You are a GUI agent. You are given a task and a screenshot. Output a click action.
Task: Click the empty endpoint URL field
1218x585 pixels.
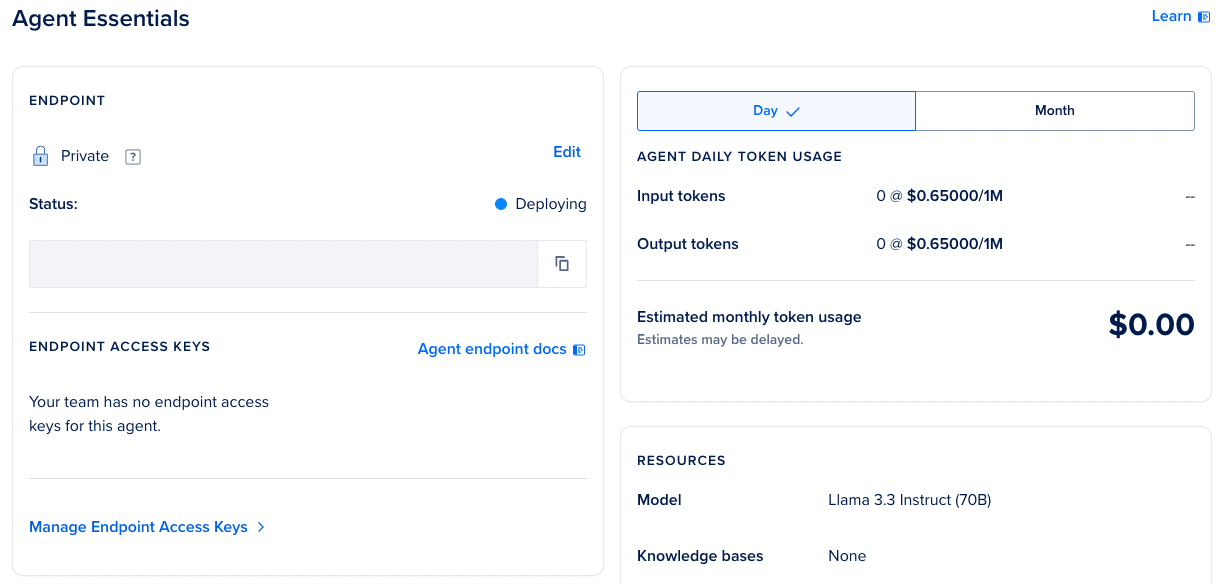coord(283,264)
